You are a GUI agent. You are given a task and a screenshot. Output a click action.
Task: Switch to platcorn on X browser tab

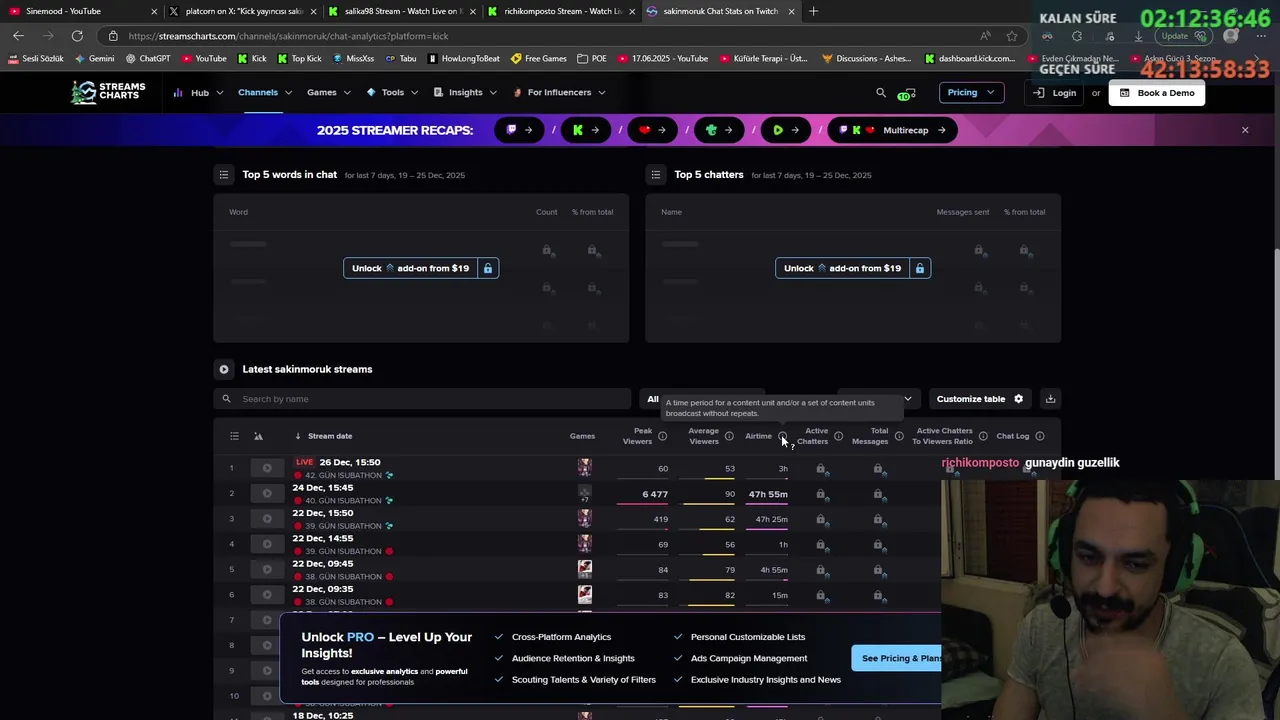click(243, 11)
